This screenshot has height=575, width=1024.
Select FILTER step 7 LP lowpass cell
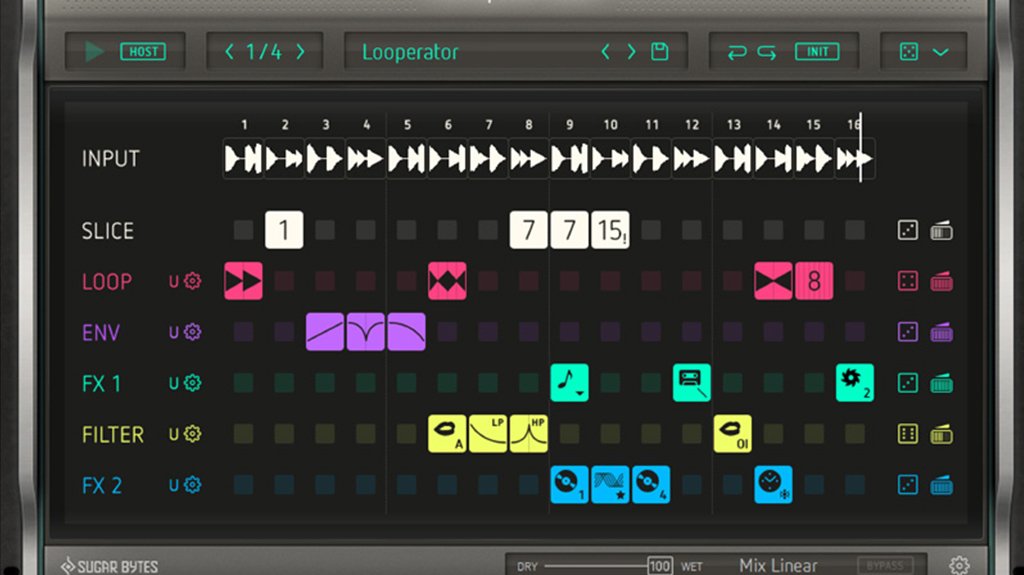[x=488, y=434]
